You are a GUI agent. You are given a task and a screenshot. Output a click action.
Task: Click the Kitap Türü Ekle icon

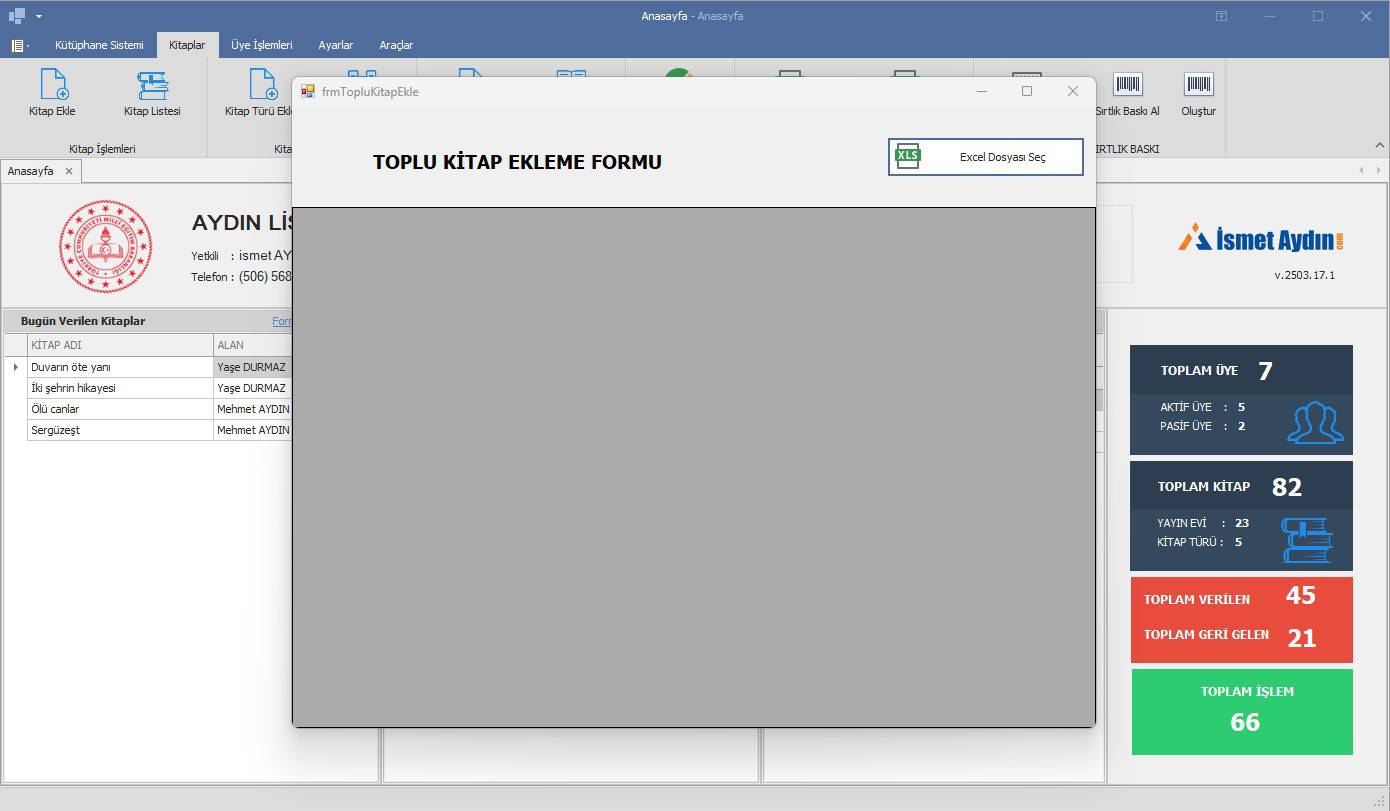pyautogui.click(x=262, y=85)
